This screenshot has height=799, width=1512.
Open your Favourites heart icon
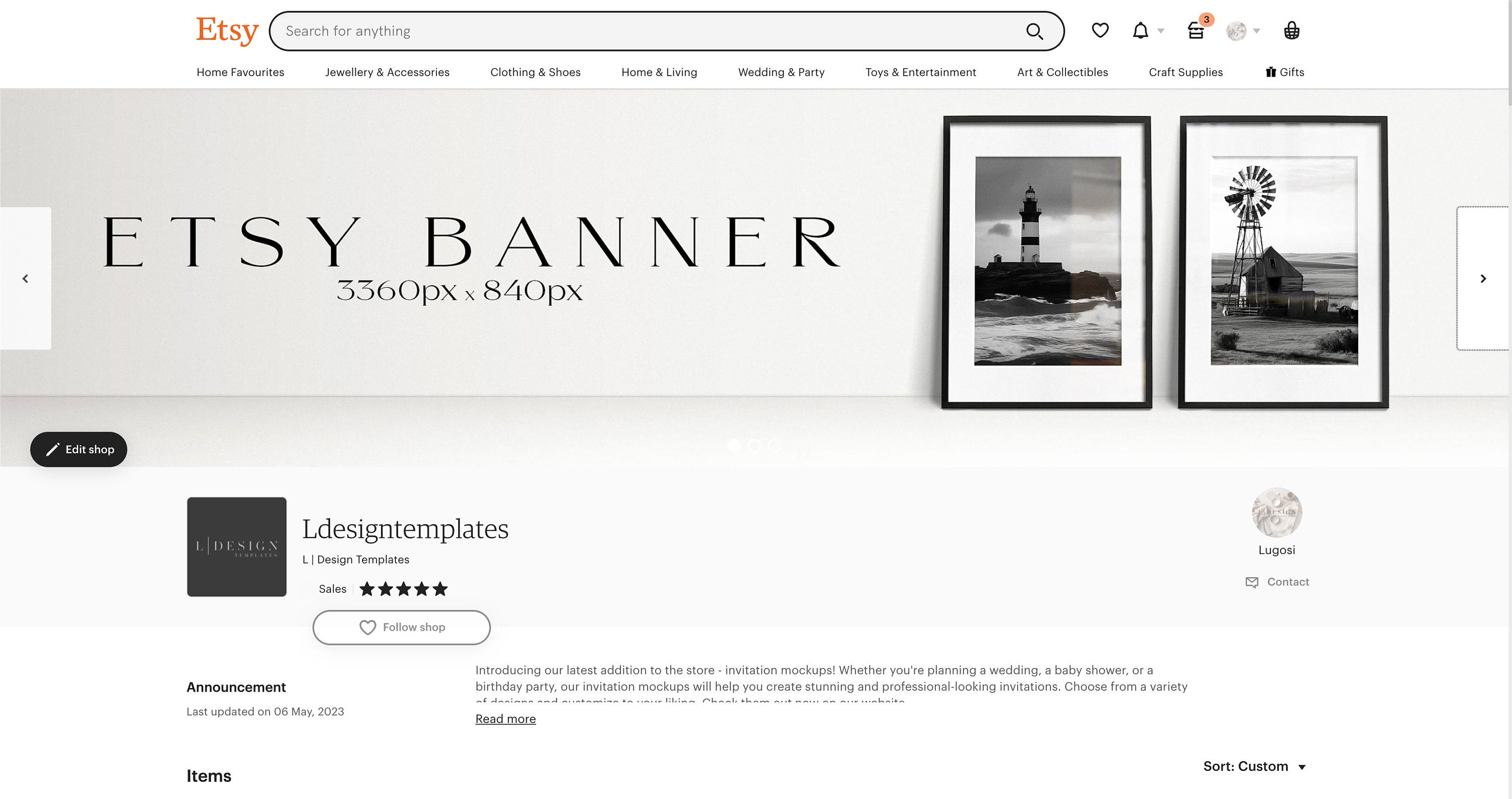click(1100, 31)
